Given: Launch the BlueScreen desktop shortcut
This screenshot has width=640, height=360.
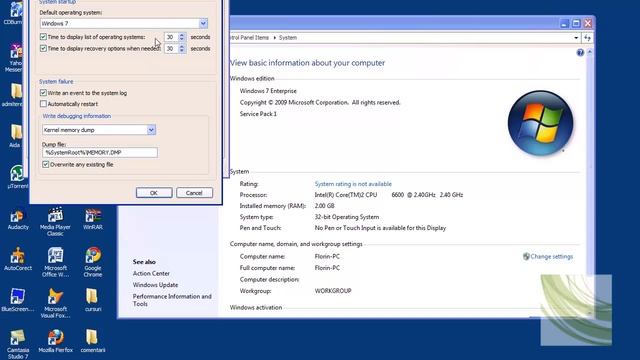Looking at the screenshot, I should 18,300.
